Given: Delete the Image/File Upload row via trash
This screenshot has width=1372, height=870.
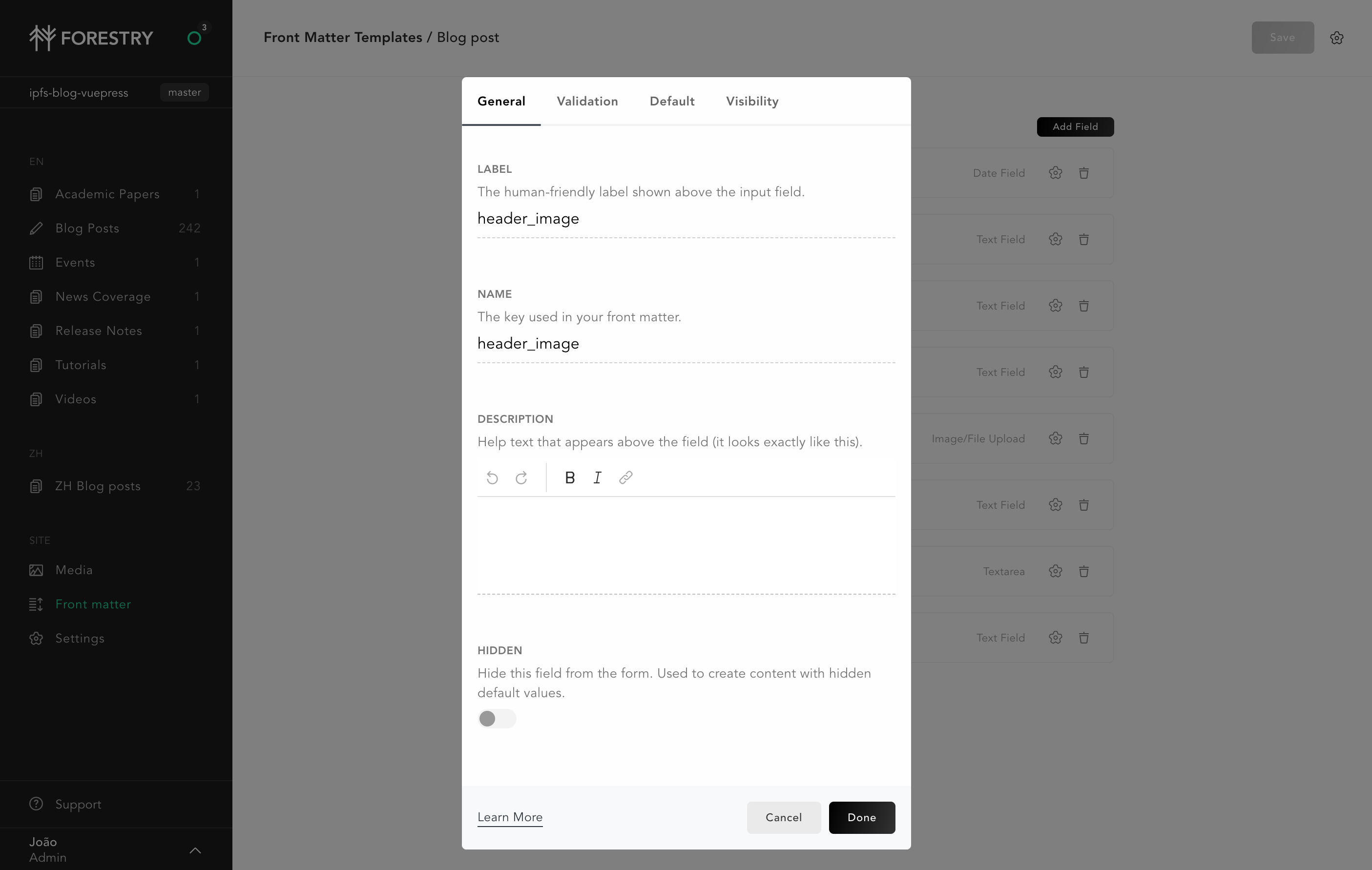Looking at the screenshot, I should 1083,439.
